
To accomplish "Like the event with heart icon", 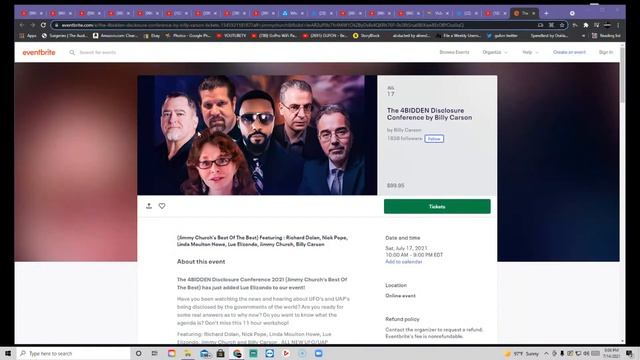I will point(162,206).
